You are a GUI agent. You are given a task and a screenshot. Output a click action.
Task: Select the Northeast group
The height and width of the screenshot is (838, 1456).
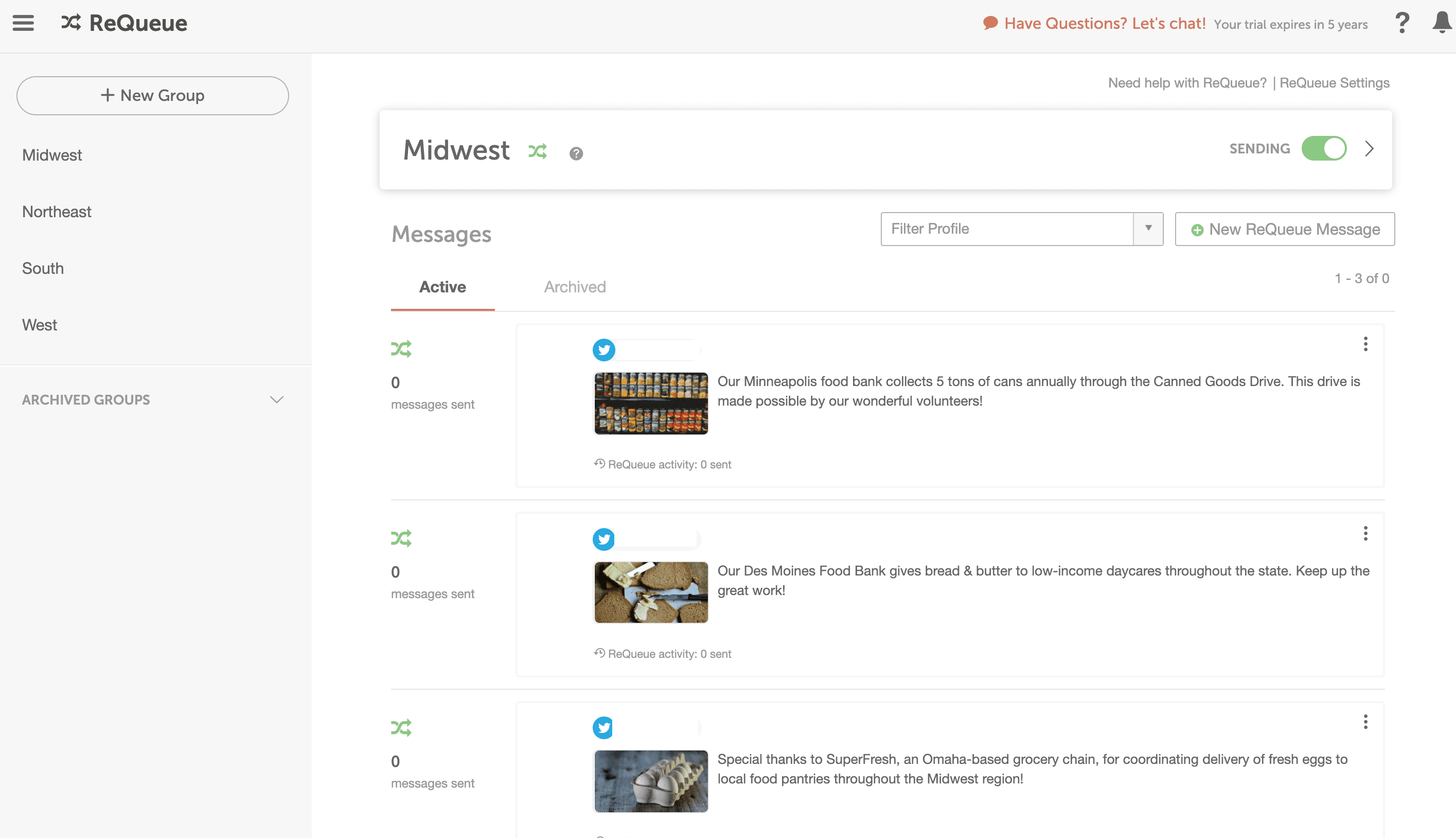(57, 211)
